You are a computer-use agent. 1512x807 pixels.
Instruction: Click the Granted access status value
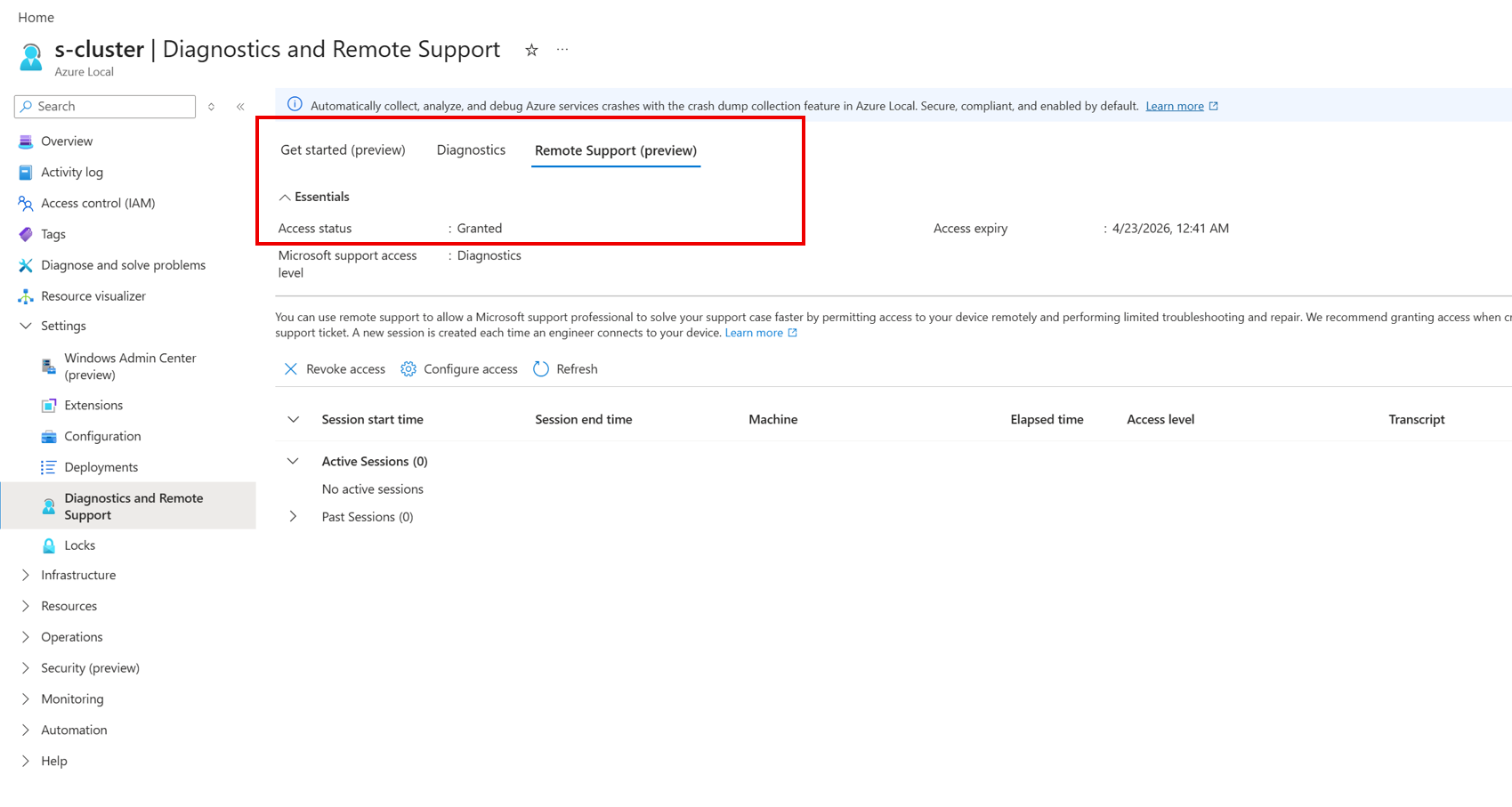tap(480, 229)
